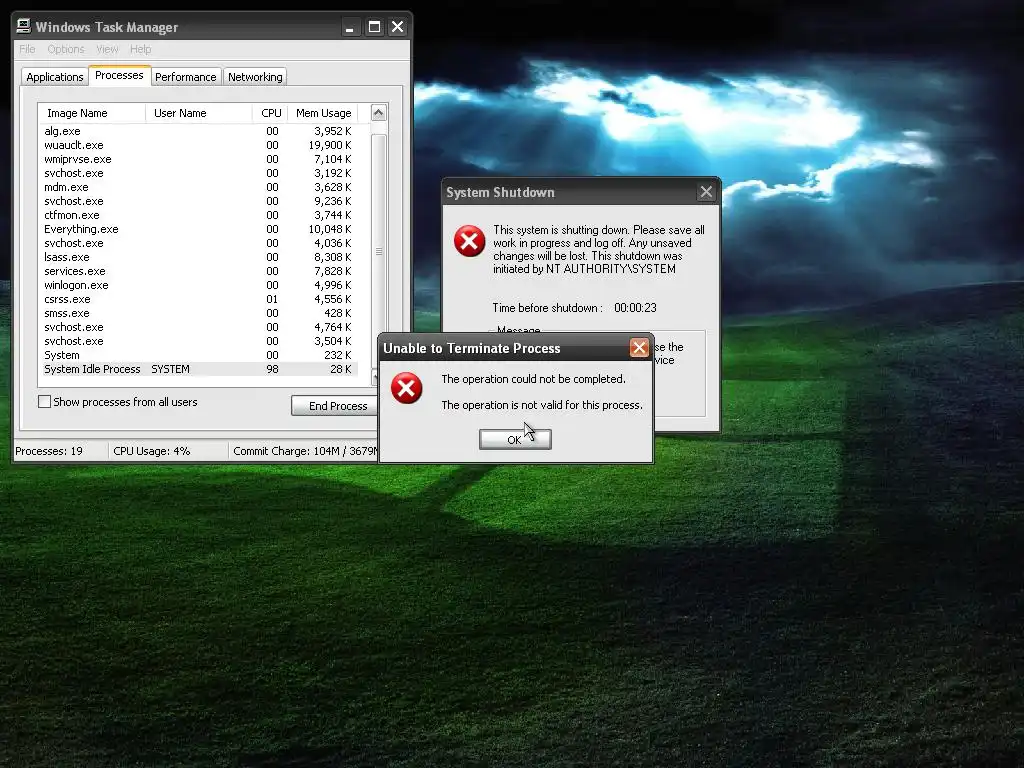Screen dimensions: 1024x768
Task: Click the process list scrollbar thumb
Action: point(379,251)
